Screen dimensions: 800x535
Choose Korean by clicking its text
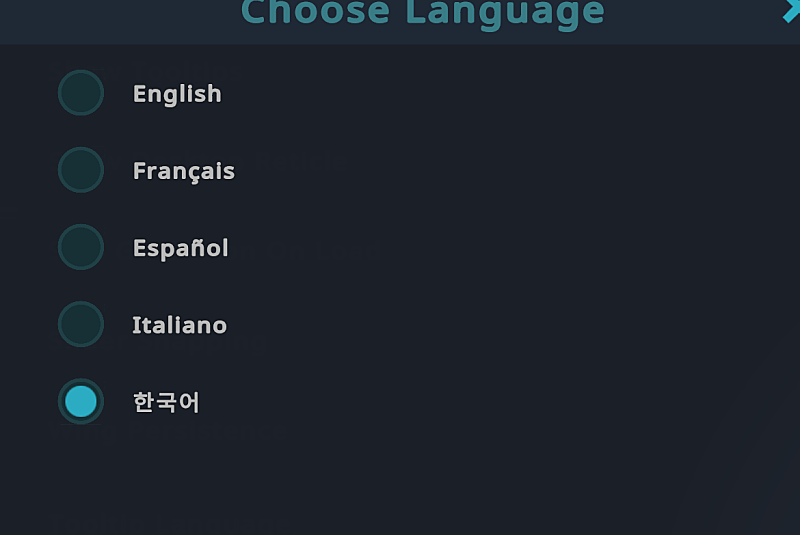[167, 402]
